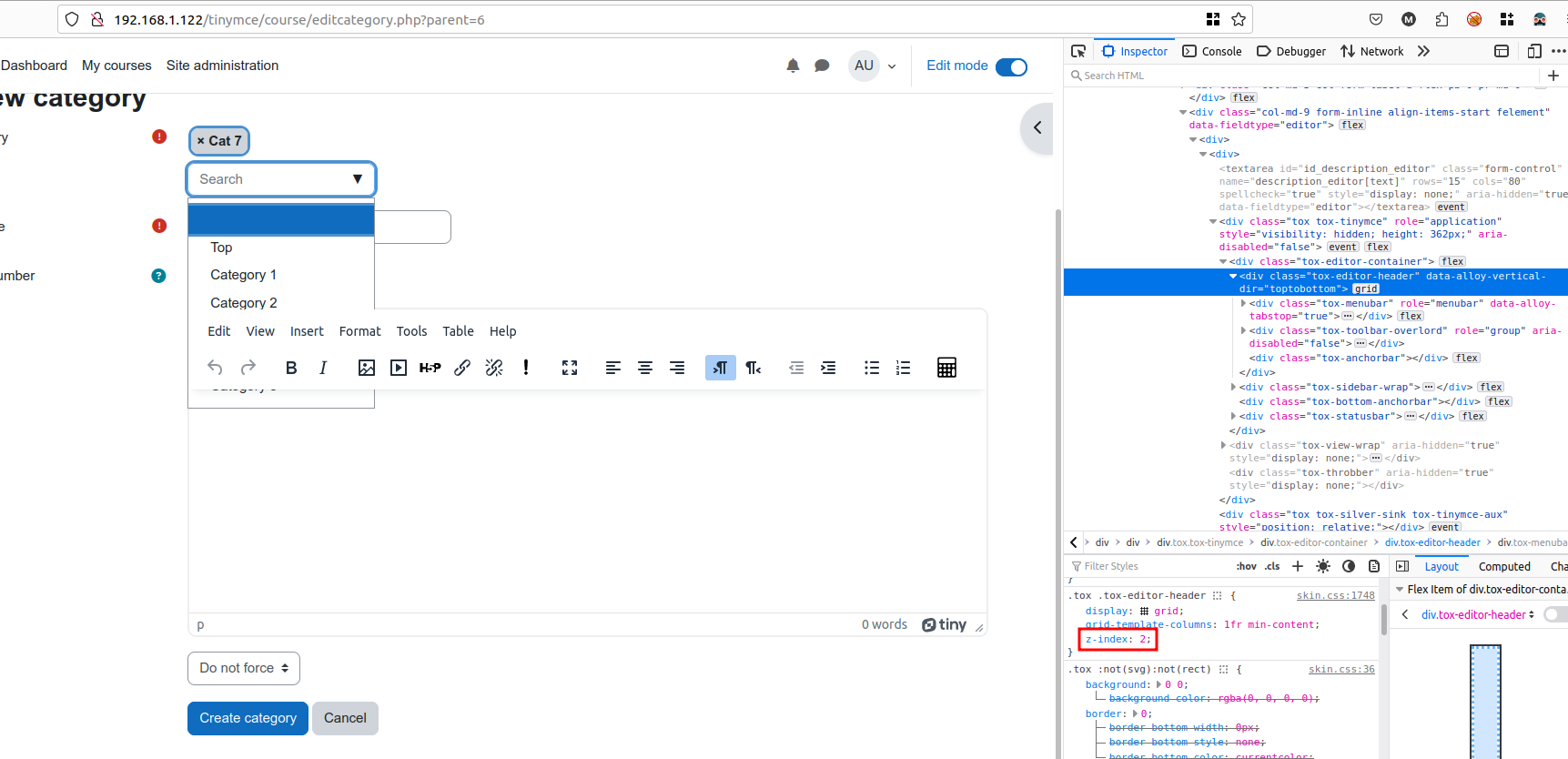Image resolution: width=1568 pixels, height=759 pixels.
Task: Click the tiny logo in the editor status bar
Action: (944, 624)
